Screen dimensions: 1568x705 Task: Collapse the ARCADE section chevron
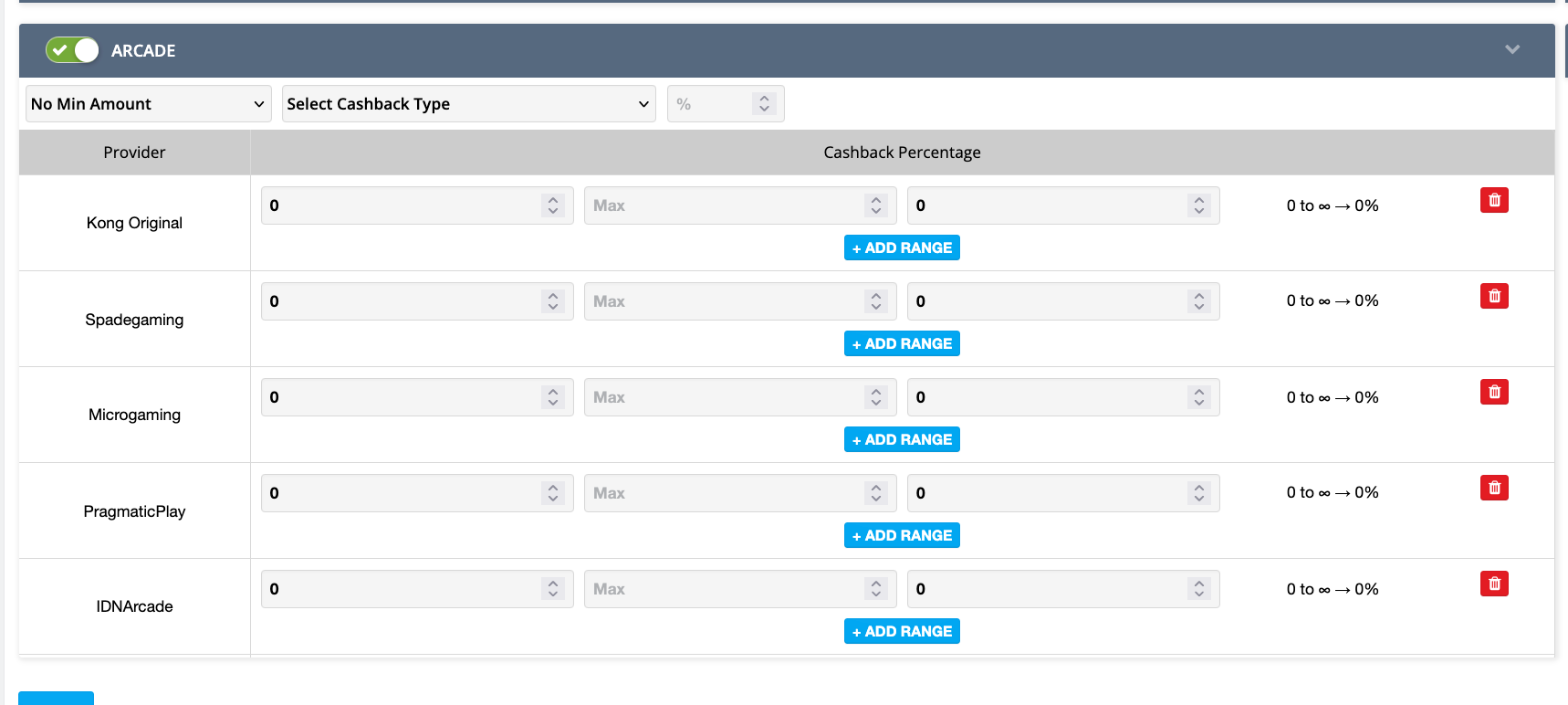point(1512,49)
